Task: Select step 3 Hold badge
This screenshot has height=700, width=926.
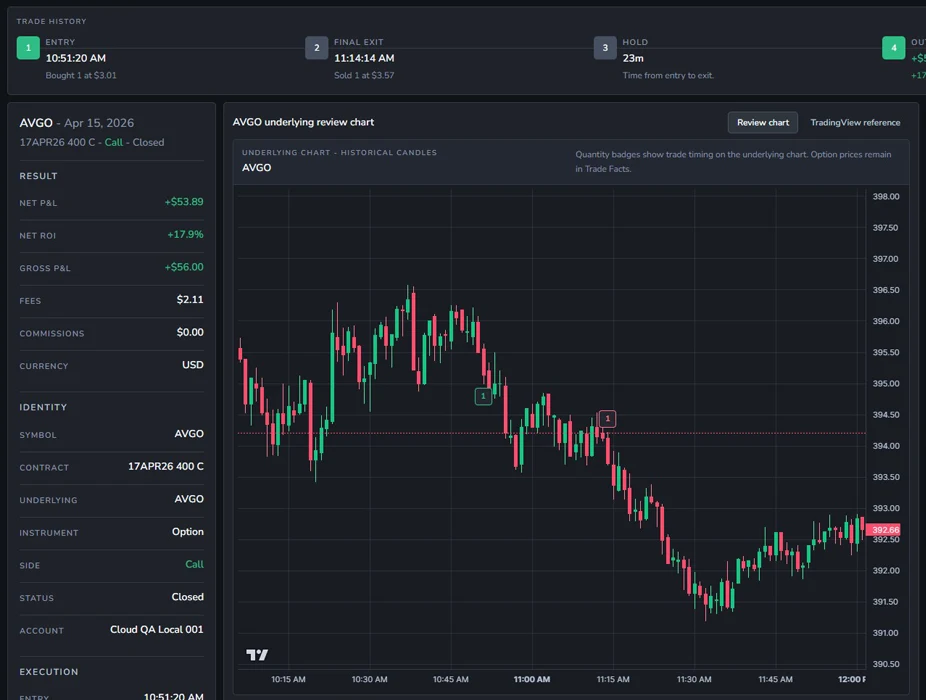Action: click(605, 48)
